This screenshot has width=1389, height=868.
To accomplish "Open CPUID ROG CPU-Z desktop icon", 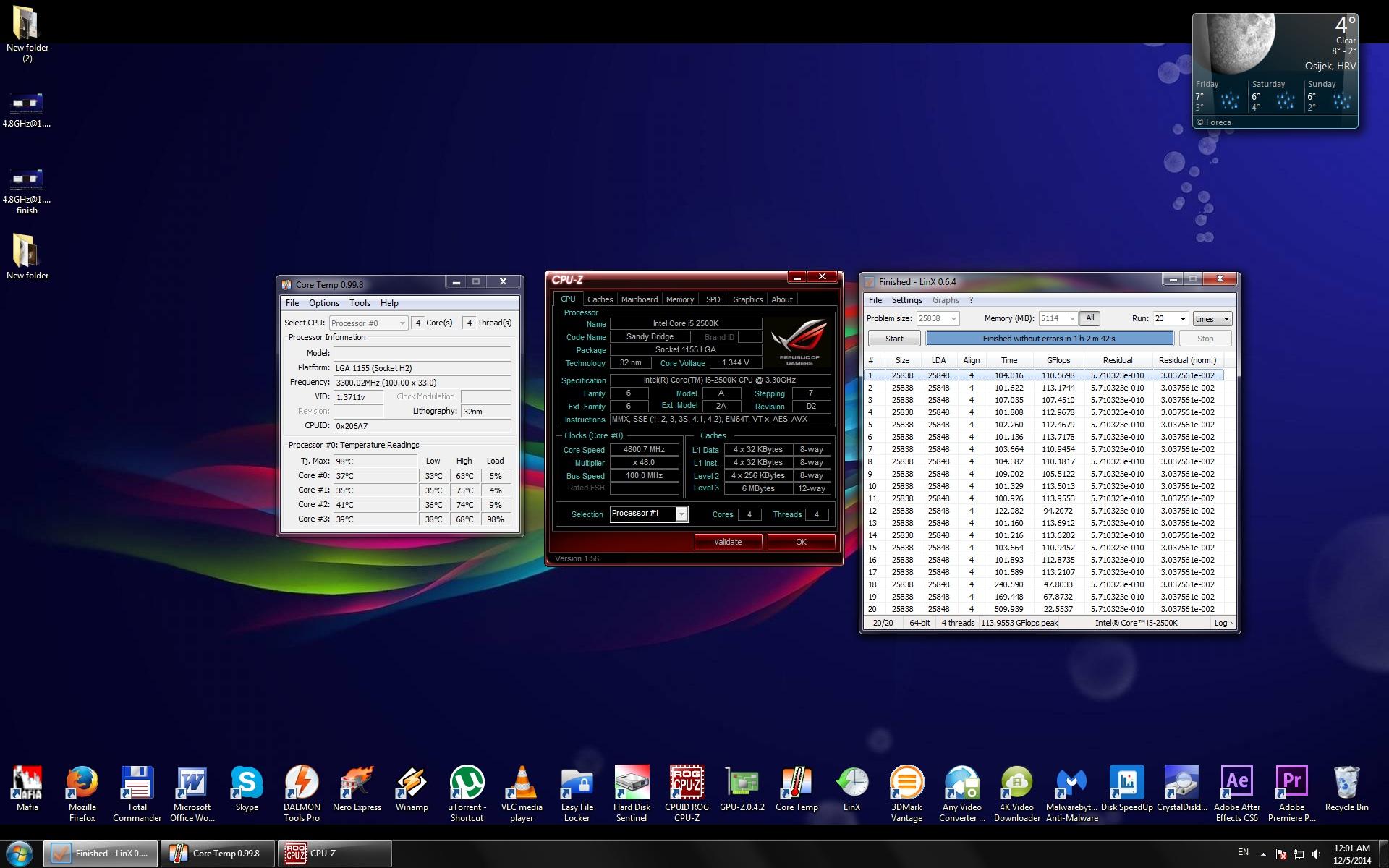I will pyautogui.click(x=687, y=793).
